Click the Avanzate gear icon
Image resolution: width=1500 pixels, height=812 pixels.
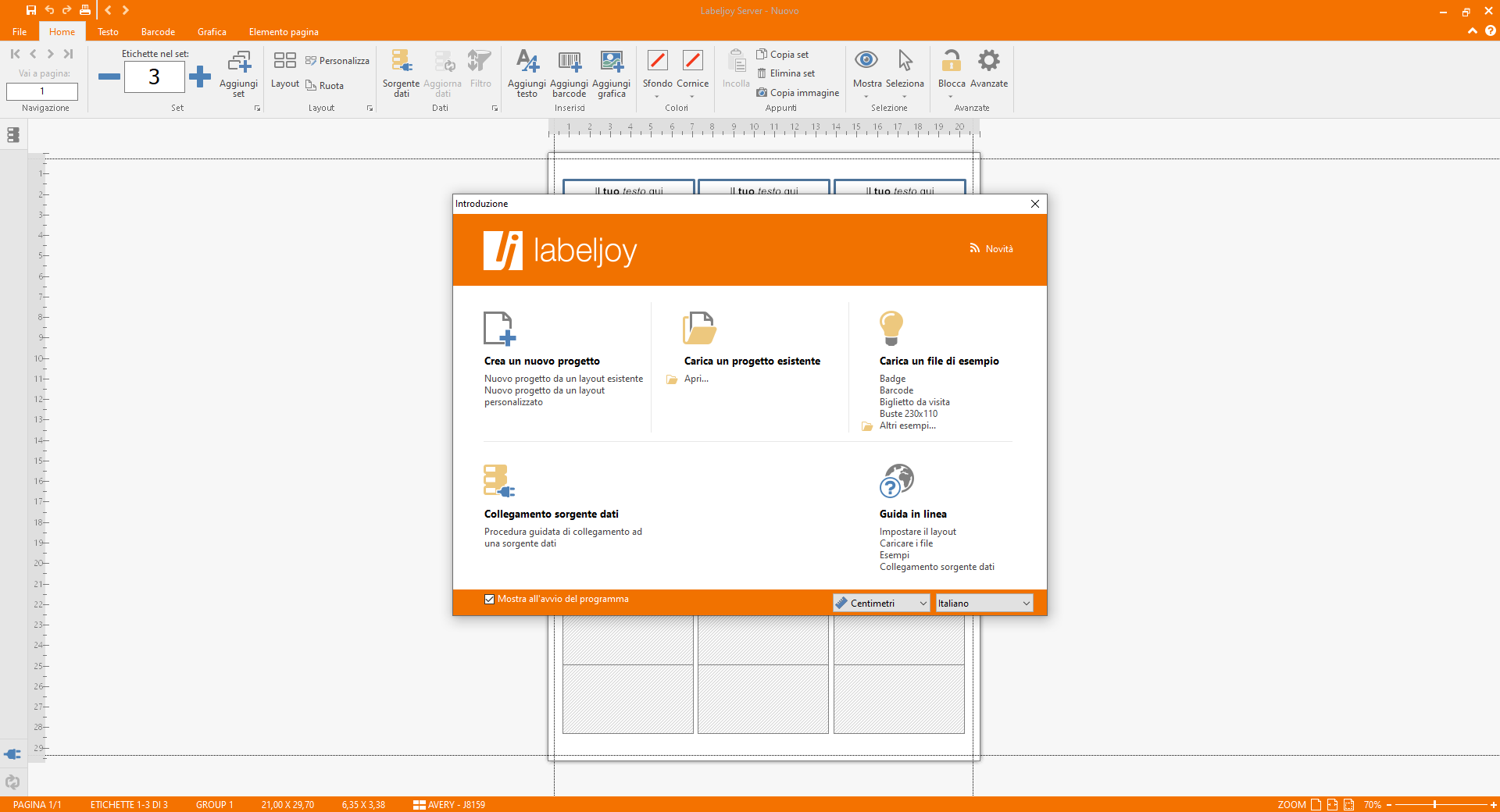tap(988, 62)
